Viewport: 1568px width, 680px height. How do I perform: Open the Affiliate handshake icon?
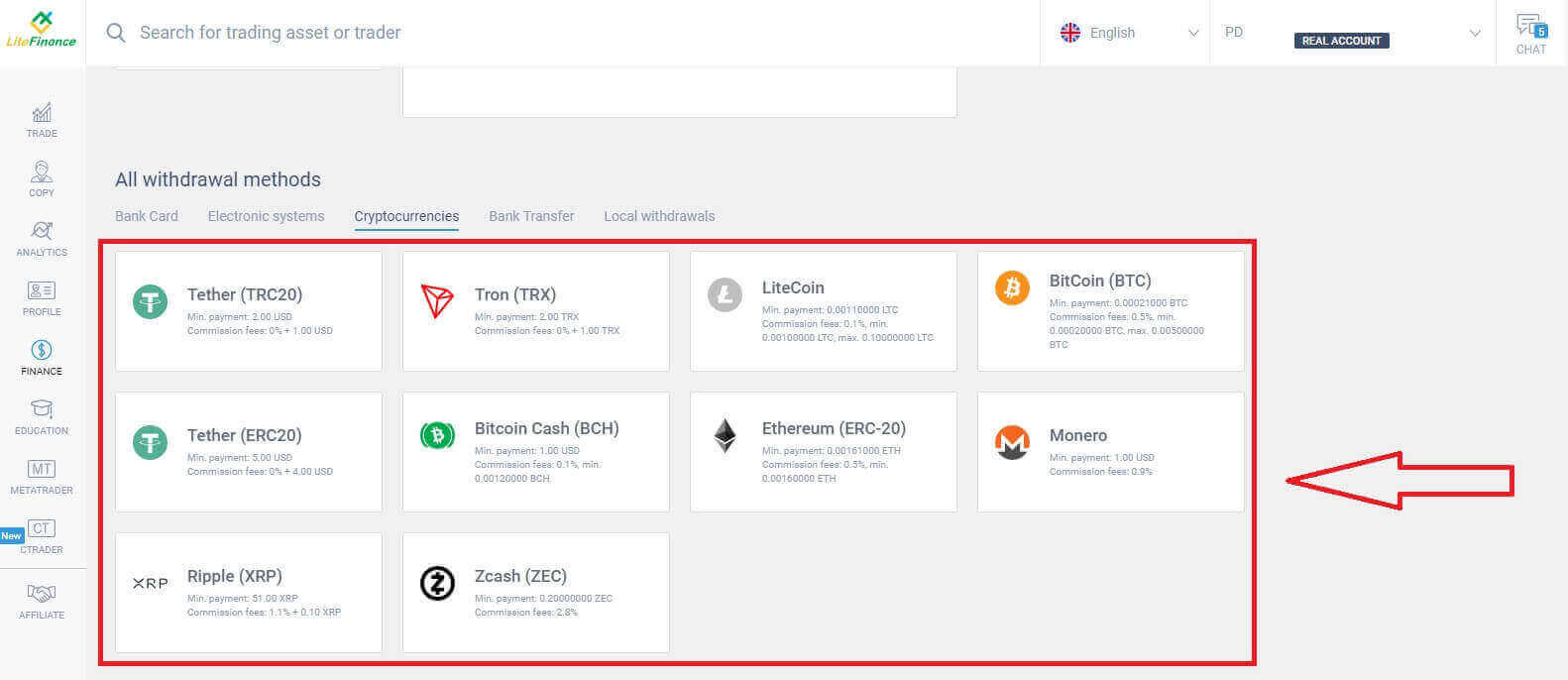(x=42, y=594)
